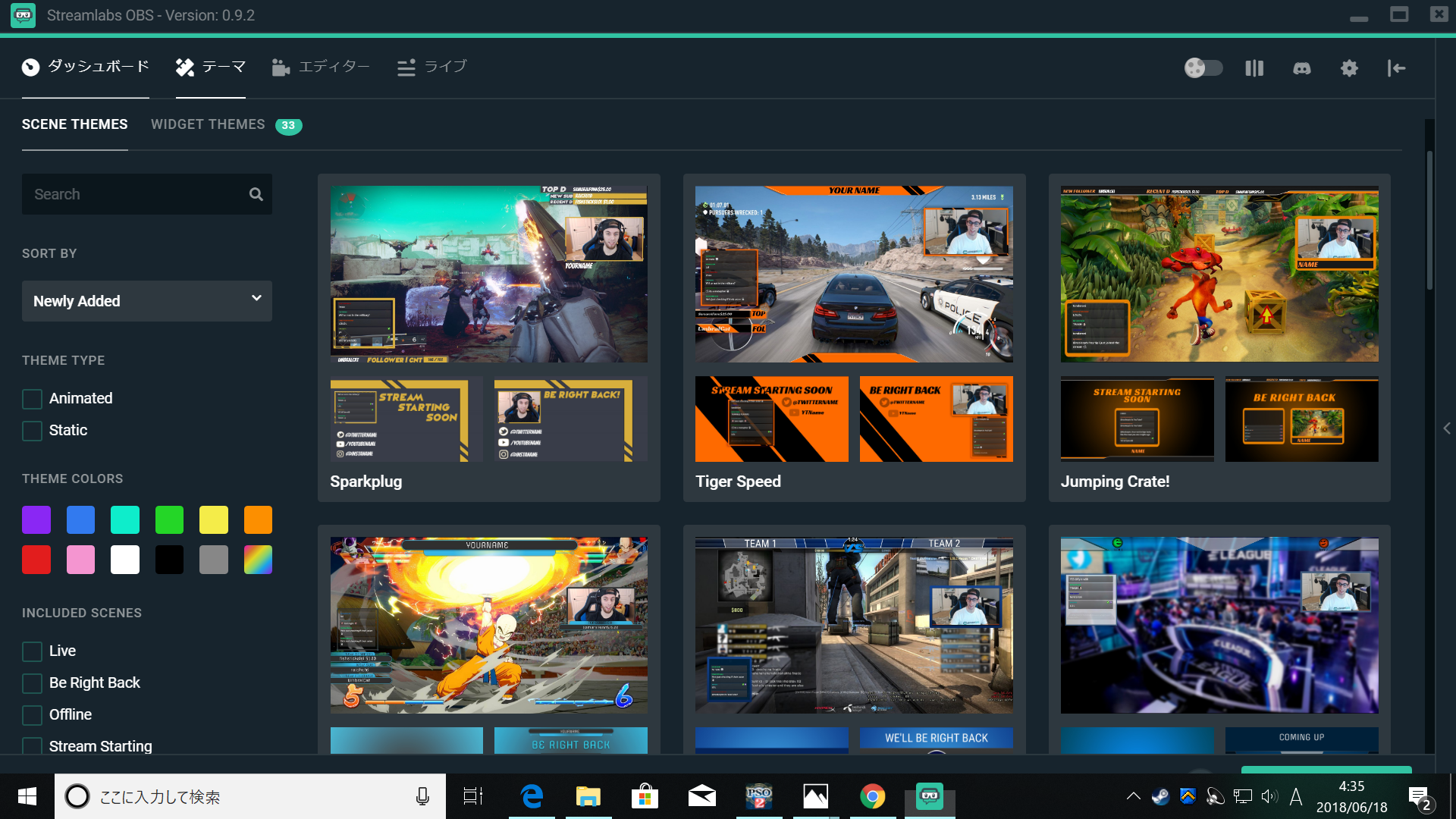
Task: Click the Sparkplug theme title
Action: click(366, 482)
